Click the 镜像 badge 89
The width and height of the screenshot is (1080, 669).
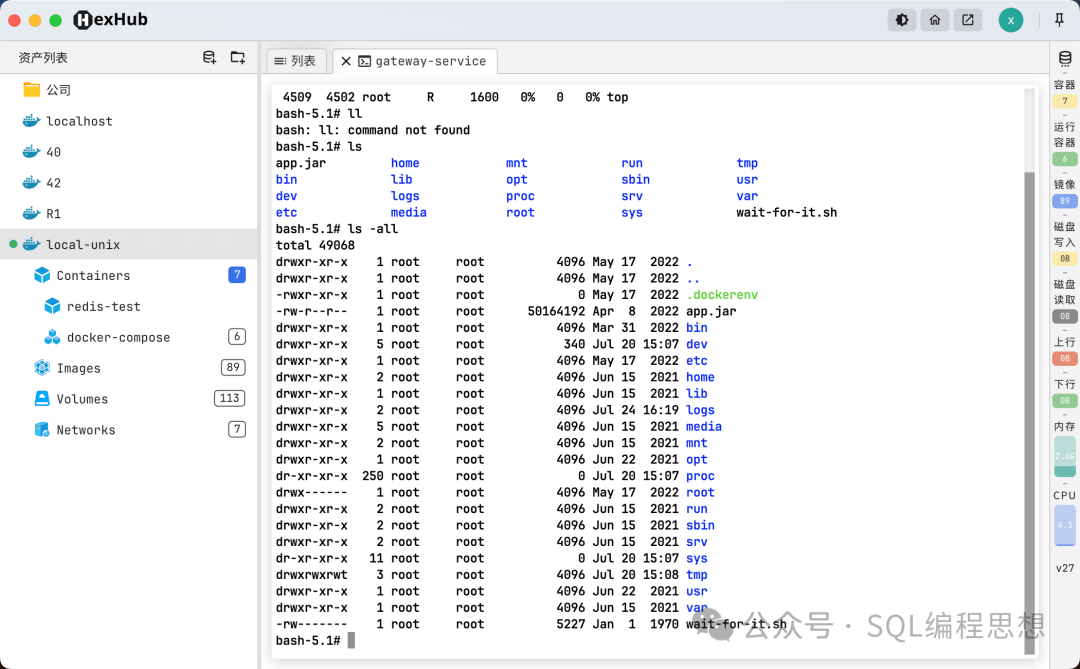point(1065,201)
